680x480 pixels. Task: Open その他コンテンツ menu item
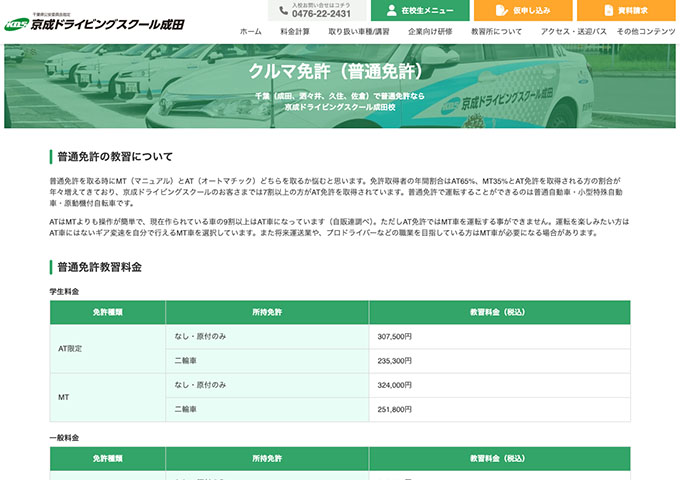646,32
